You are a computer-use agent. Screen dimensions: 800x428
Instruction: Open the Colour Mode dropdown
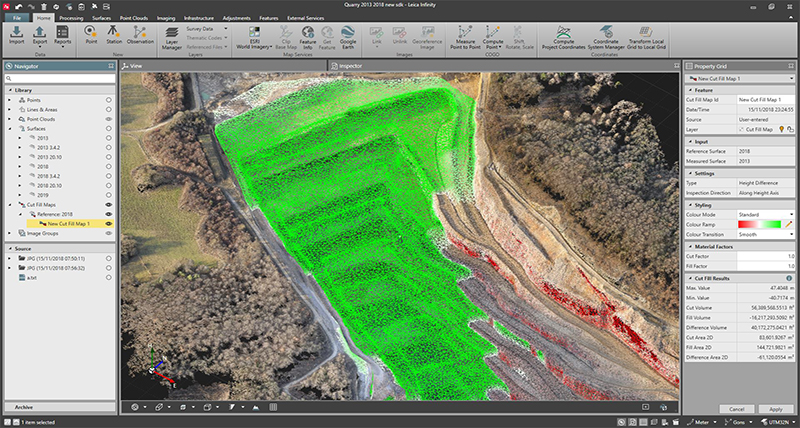click(x=790, y=214)
